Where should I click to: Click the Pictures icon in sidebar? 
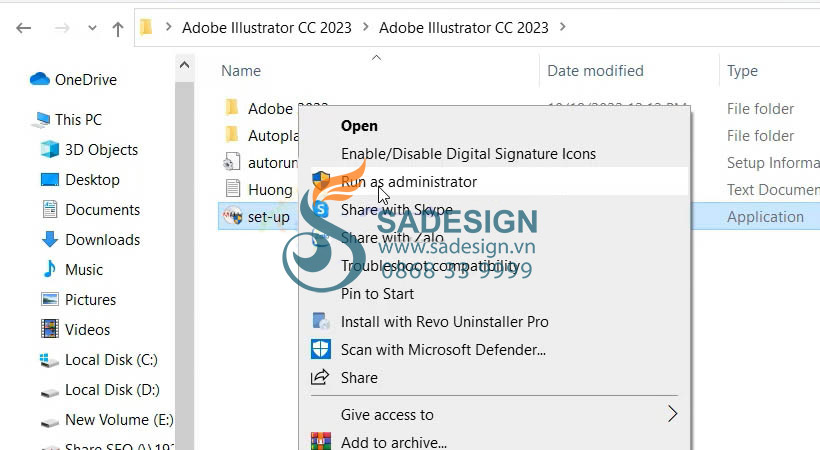50,299
